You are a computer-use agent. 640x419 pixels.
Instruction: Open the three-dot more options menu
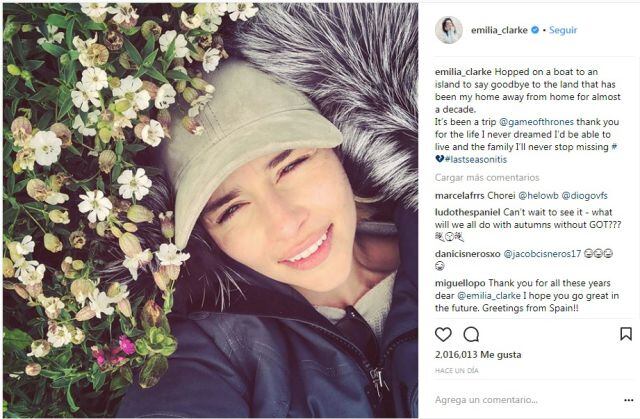coord(629,400)
